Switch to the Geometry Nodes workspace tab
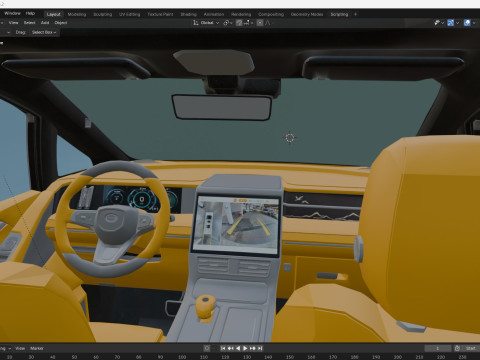The height and width of the screenshot is (360, 480). point(307,14)
